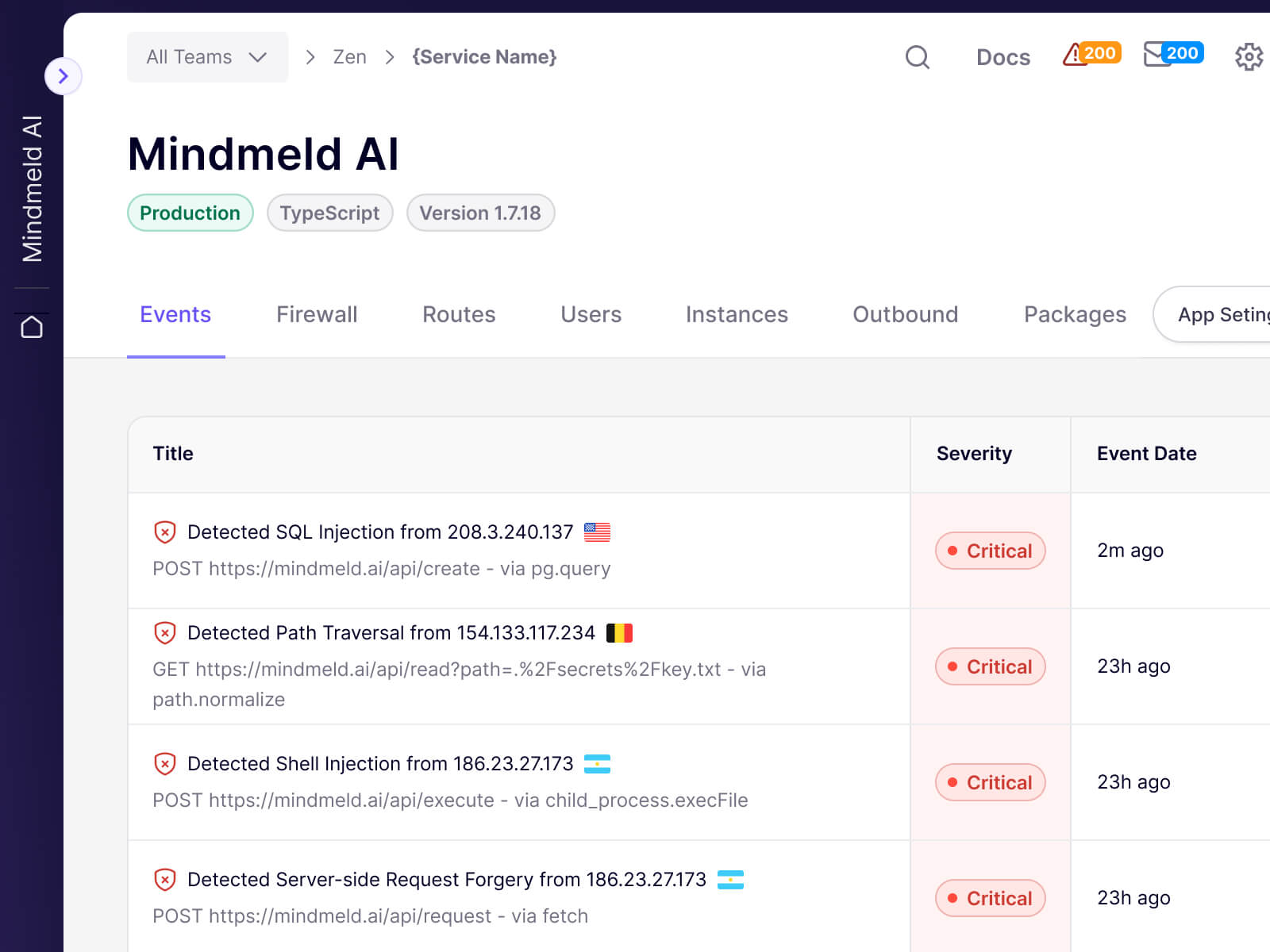This screenshot has width=1270, height=952.
Task: Open the inbox mail icon with 200 badge
Action: (1173, 54)
